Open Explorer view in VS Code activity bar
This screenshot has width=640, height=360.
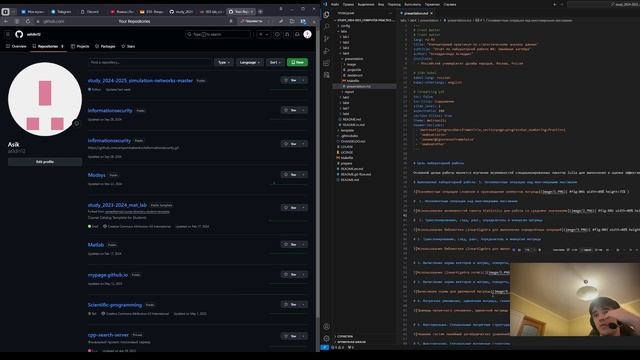(326, 15)
